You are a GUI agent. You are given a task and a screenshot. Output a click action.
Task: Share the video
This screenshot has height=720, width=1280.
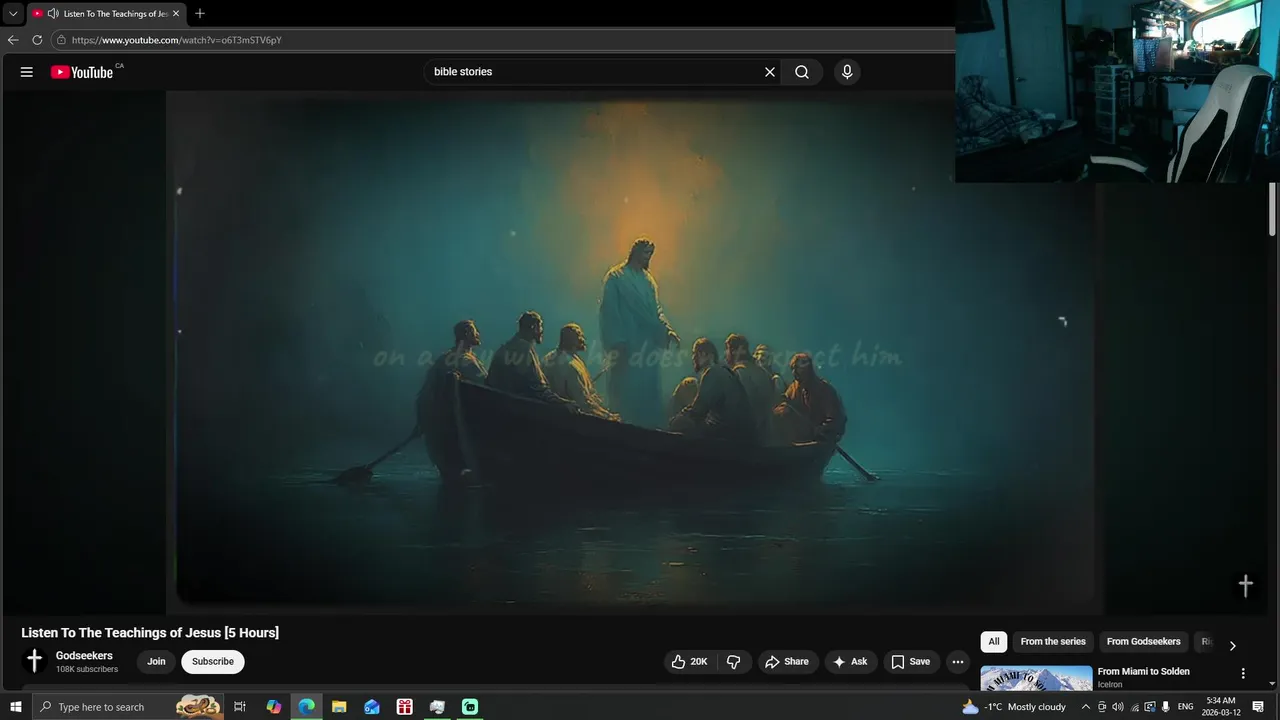[x=787, y=662]
